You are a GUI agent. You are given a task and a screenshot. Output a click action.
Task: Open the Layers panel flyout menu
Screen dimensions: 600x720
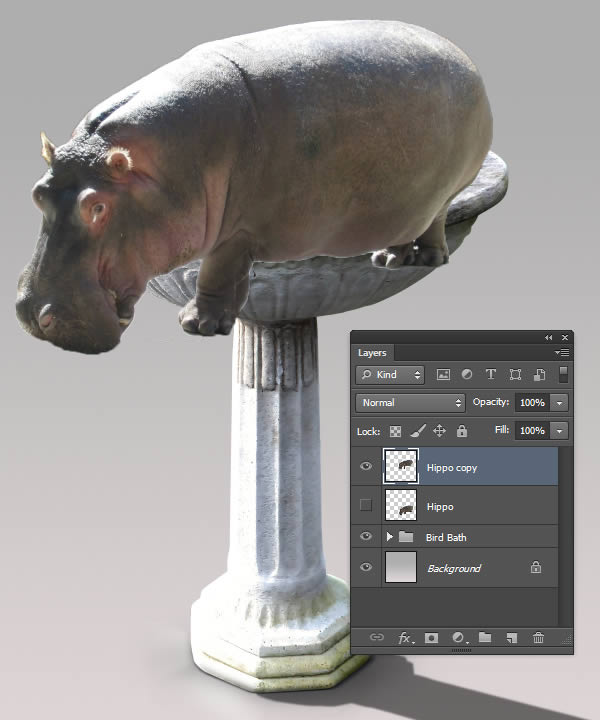(x=562, y=353)
